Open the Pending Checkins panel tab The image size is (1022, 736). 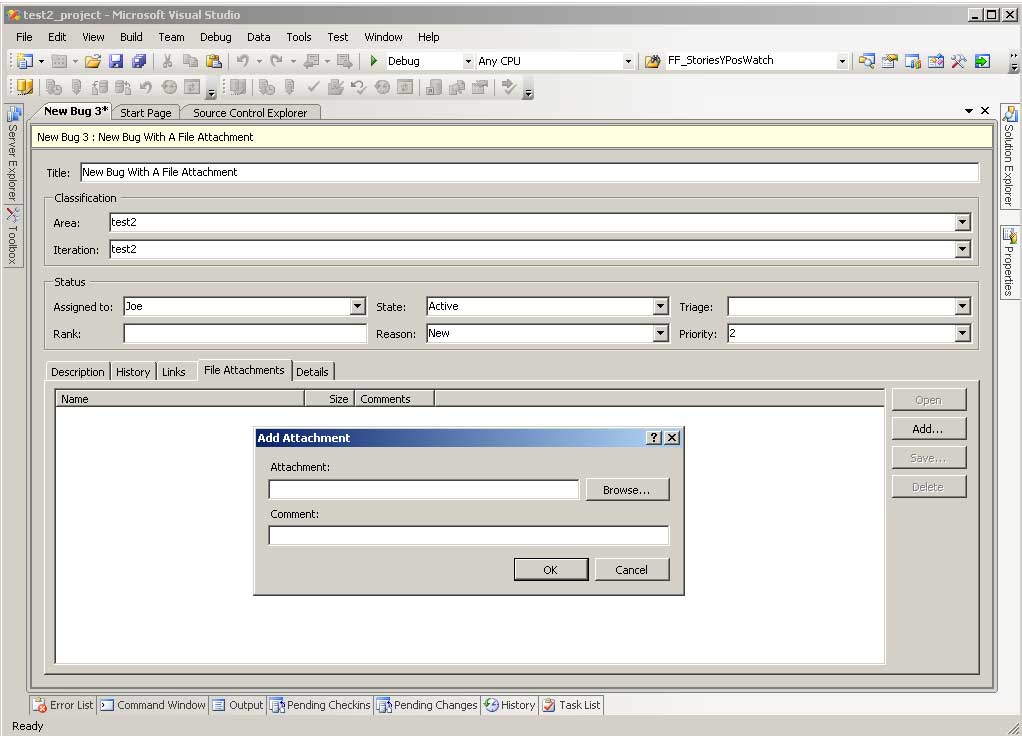pos(320,705)
